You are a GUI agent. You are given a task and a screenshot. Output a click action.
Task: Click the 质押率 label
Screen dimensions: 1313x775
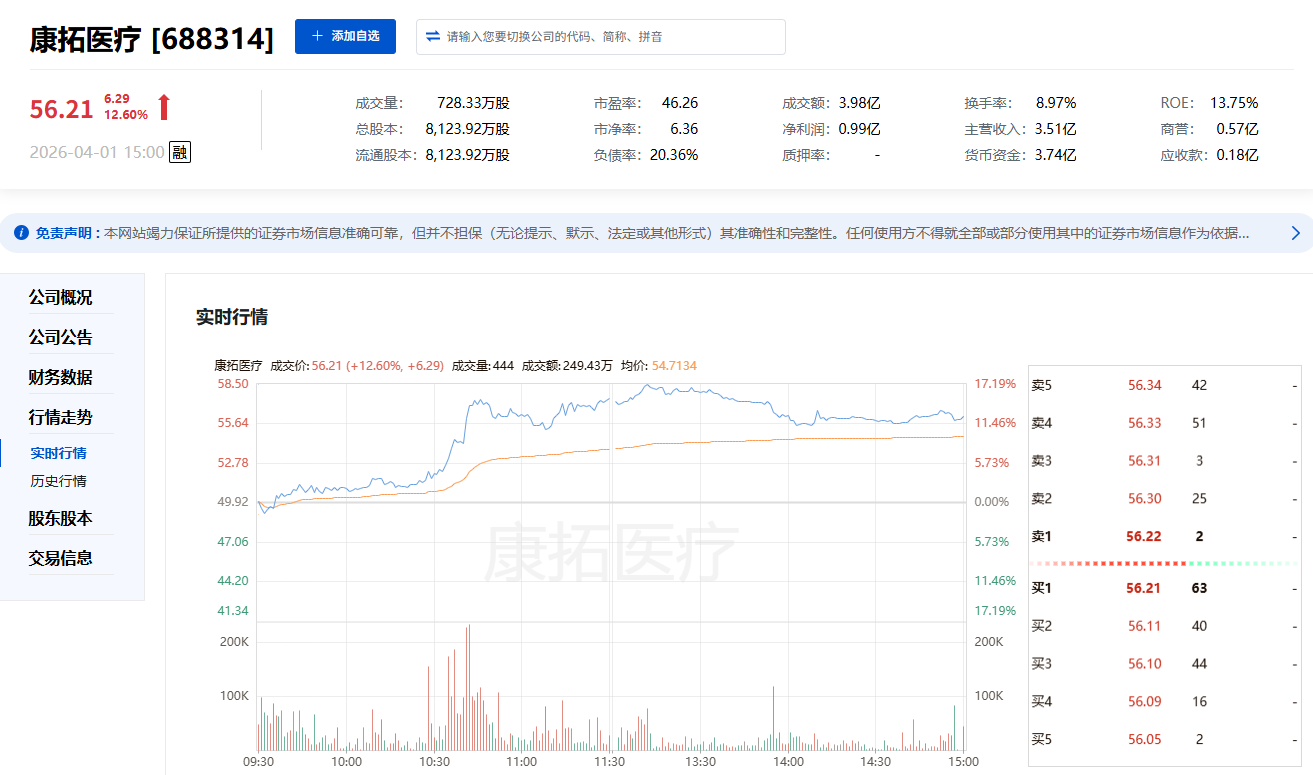pyautogui.click(x=807, y=155)
